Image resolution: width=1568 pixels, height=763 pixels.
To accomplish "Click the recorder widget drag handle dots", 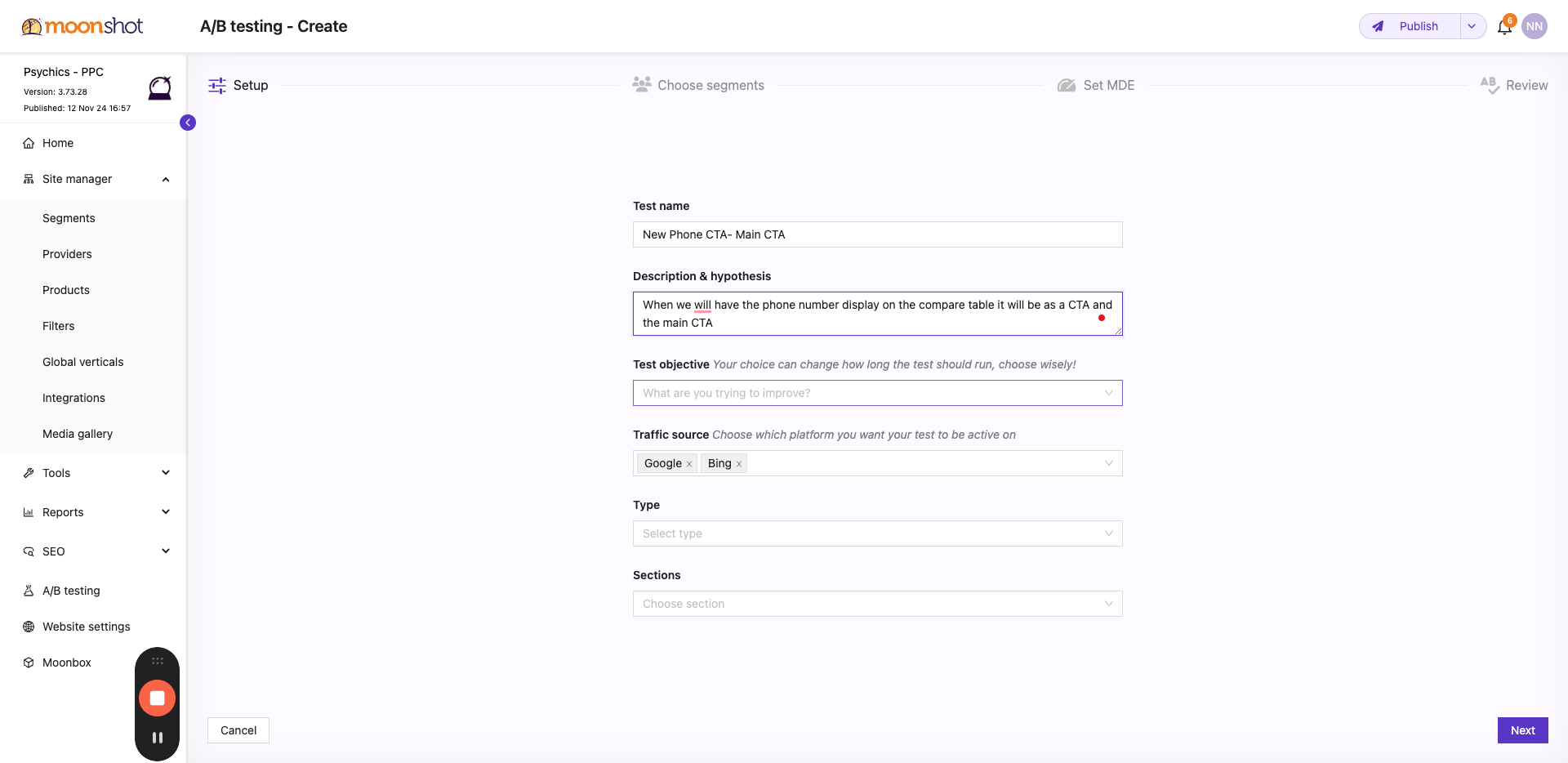I will 158,661.
